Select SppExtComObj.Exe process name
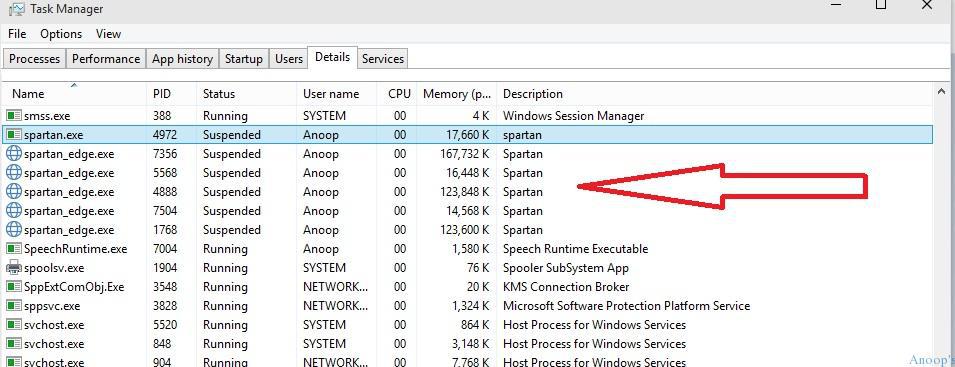This screenshot has width=955, height=367. click(x=74, y=287)
